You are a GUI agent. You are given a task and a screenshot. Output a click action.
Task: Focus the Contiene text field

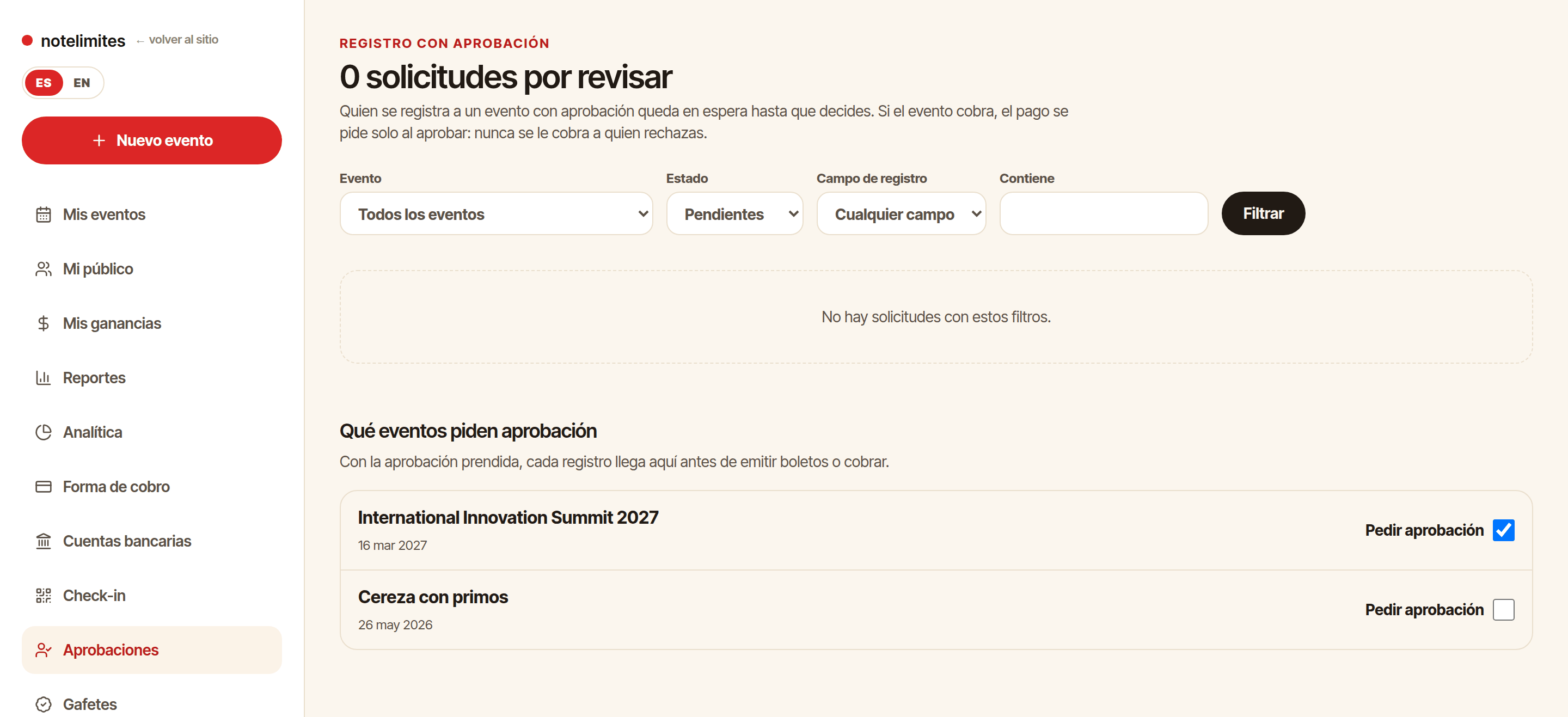pyautogui.click(x=1104, y=213)
